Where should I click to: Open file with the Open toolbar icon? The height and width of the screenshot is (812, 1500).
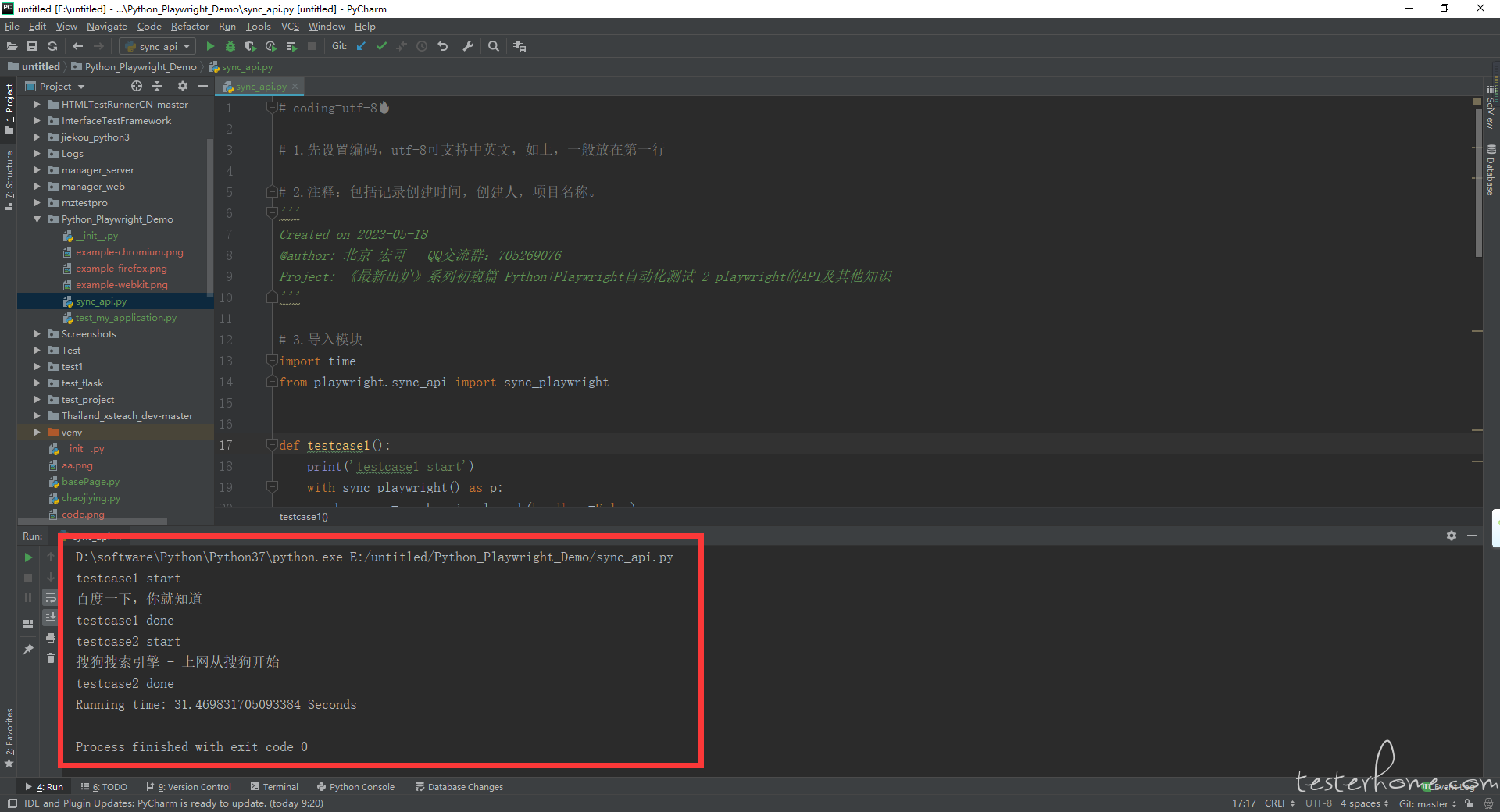click(x=12, y=47)
